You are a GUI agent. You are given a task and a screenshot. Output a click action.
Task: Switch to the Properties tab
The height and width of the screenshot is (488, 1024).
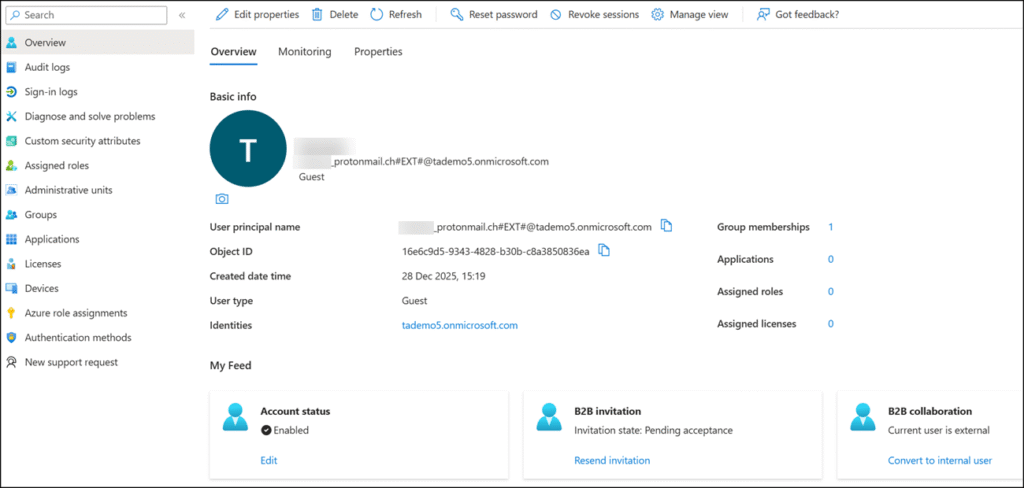378,52
